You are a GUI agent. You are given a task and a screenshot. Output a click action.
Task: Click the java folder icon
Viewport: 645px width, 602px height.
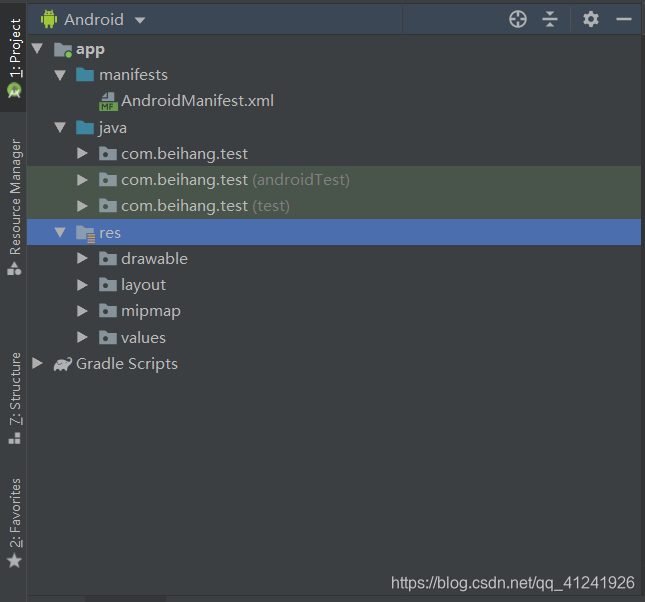click(x=85, y=127)
